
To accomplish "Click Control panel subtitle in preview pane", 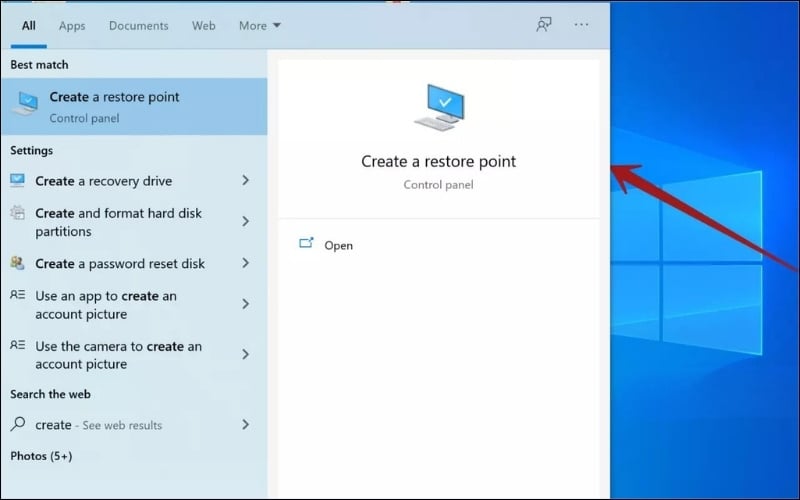I will (438, 185).
